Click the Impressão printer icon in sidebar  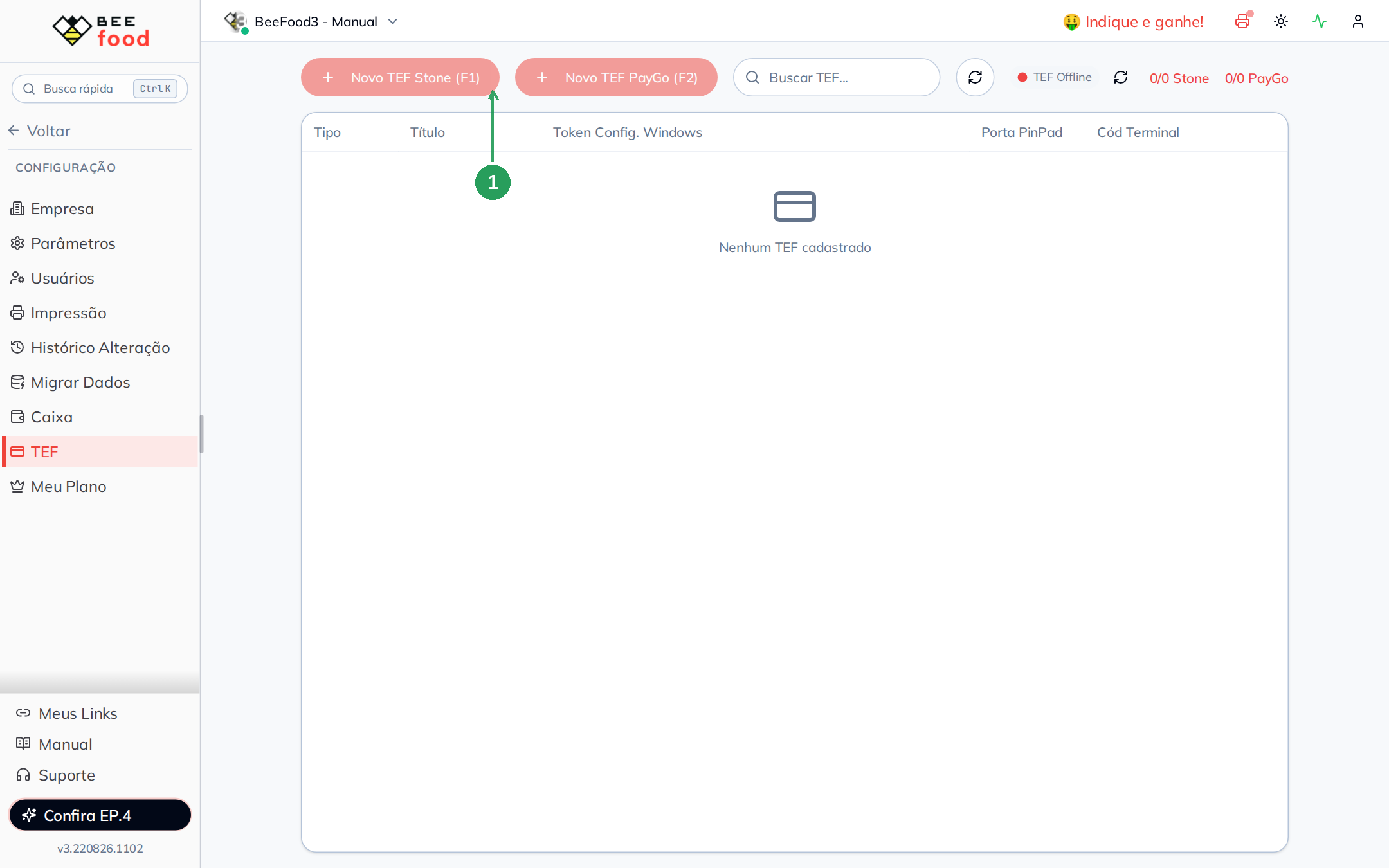(x=17, y=312)
